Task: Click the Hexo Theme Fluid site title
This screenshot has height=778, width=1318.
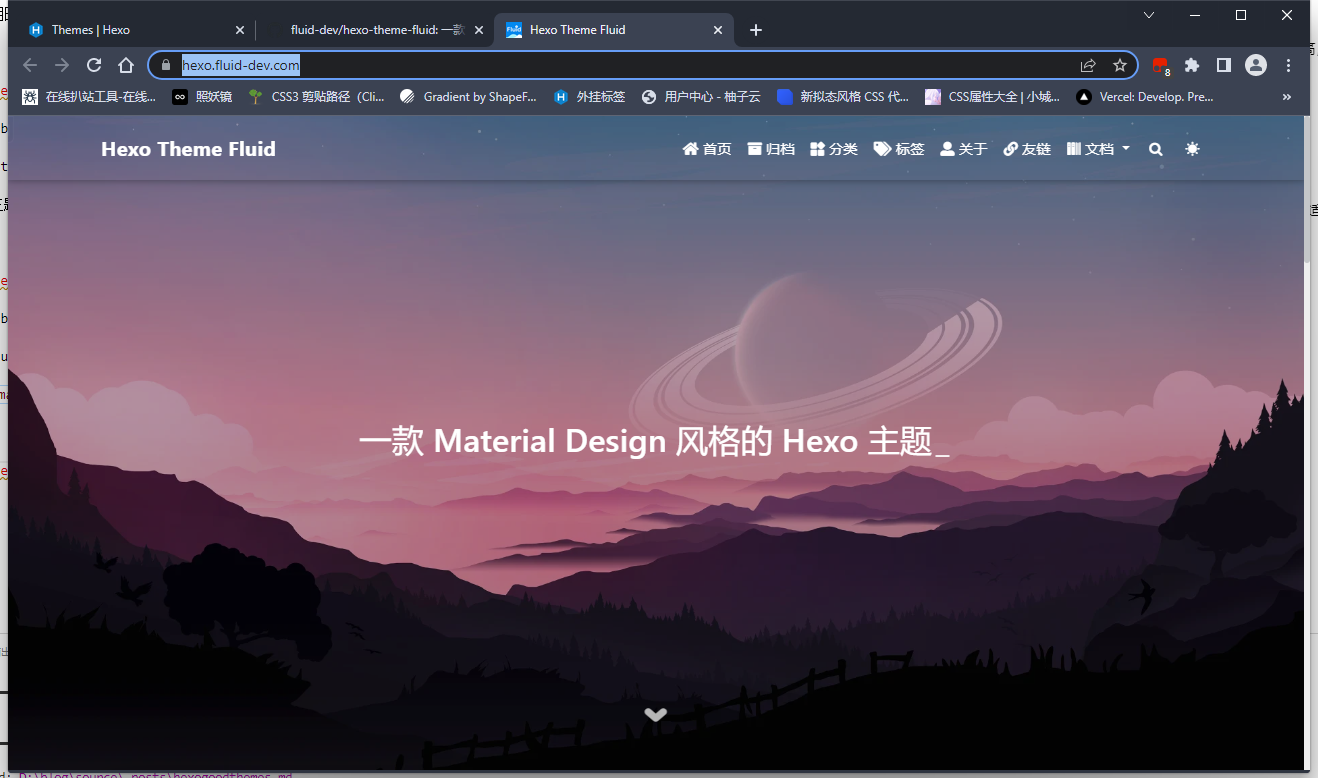Action: [188, 149]
